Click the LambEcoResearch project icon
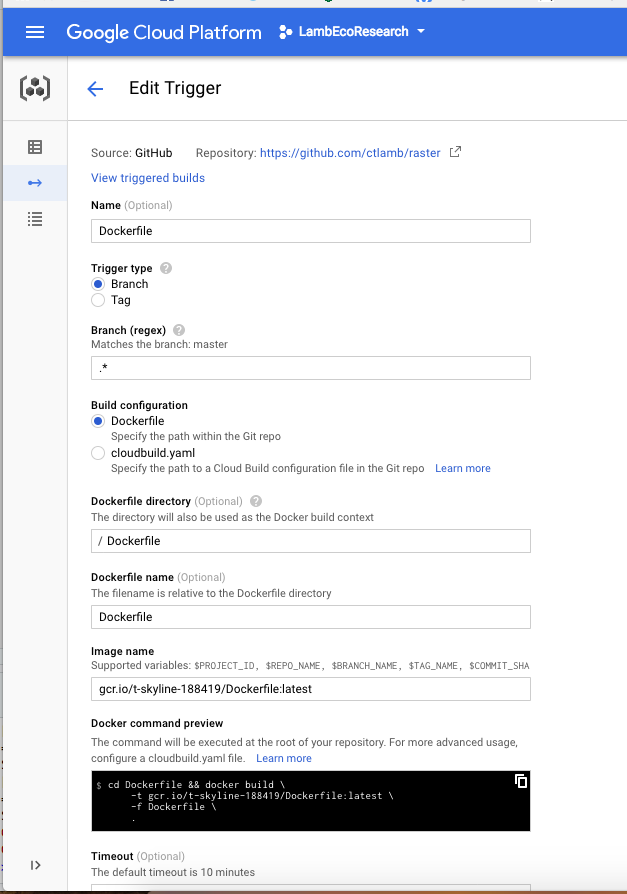 286,32
